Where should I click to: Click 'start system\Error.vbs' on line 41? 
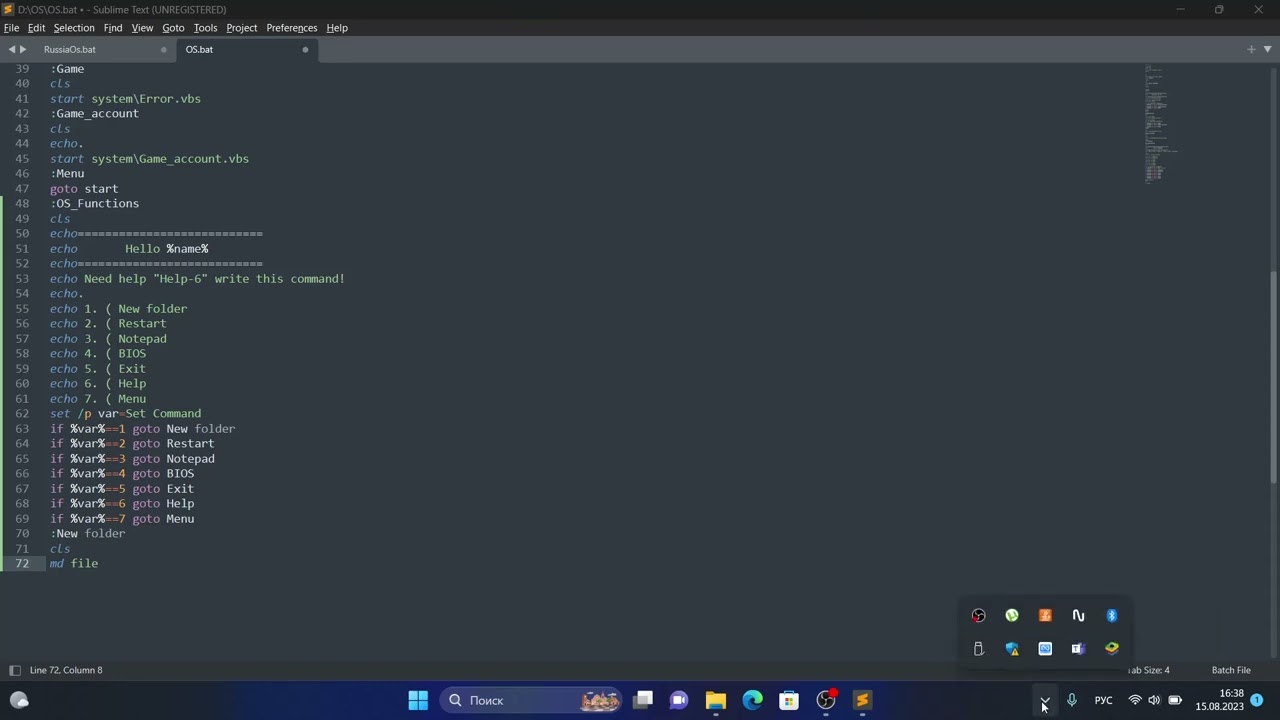[x=125, y=98]
